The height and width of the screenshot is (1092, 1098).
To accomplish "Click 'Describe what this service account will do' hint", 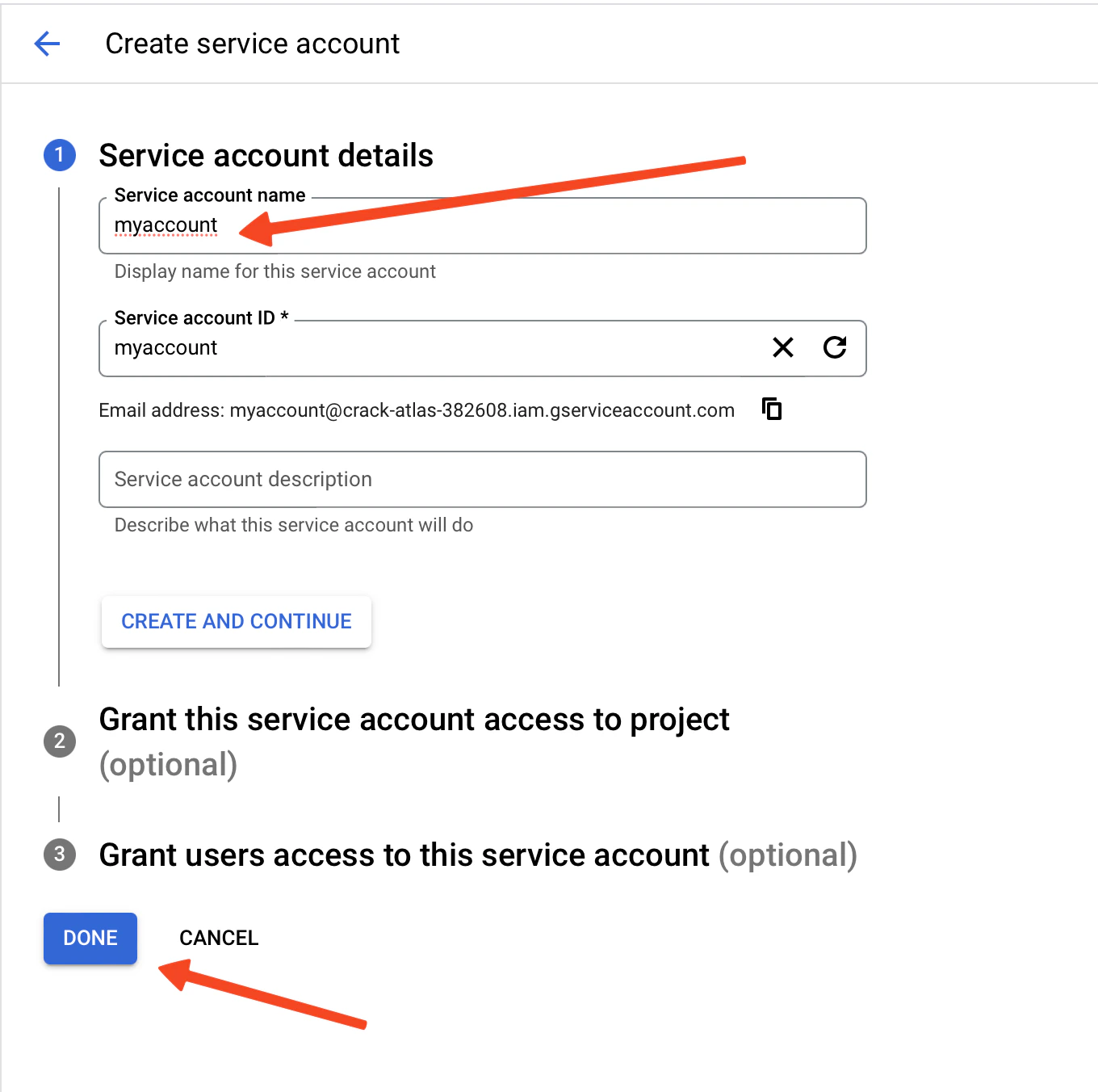I will click(294, 525).
